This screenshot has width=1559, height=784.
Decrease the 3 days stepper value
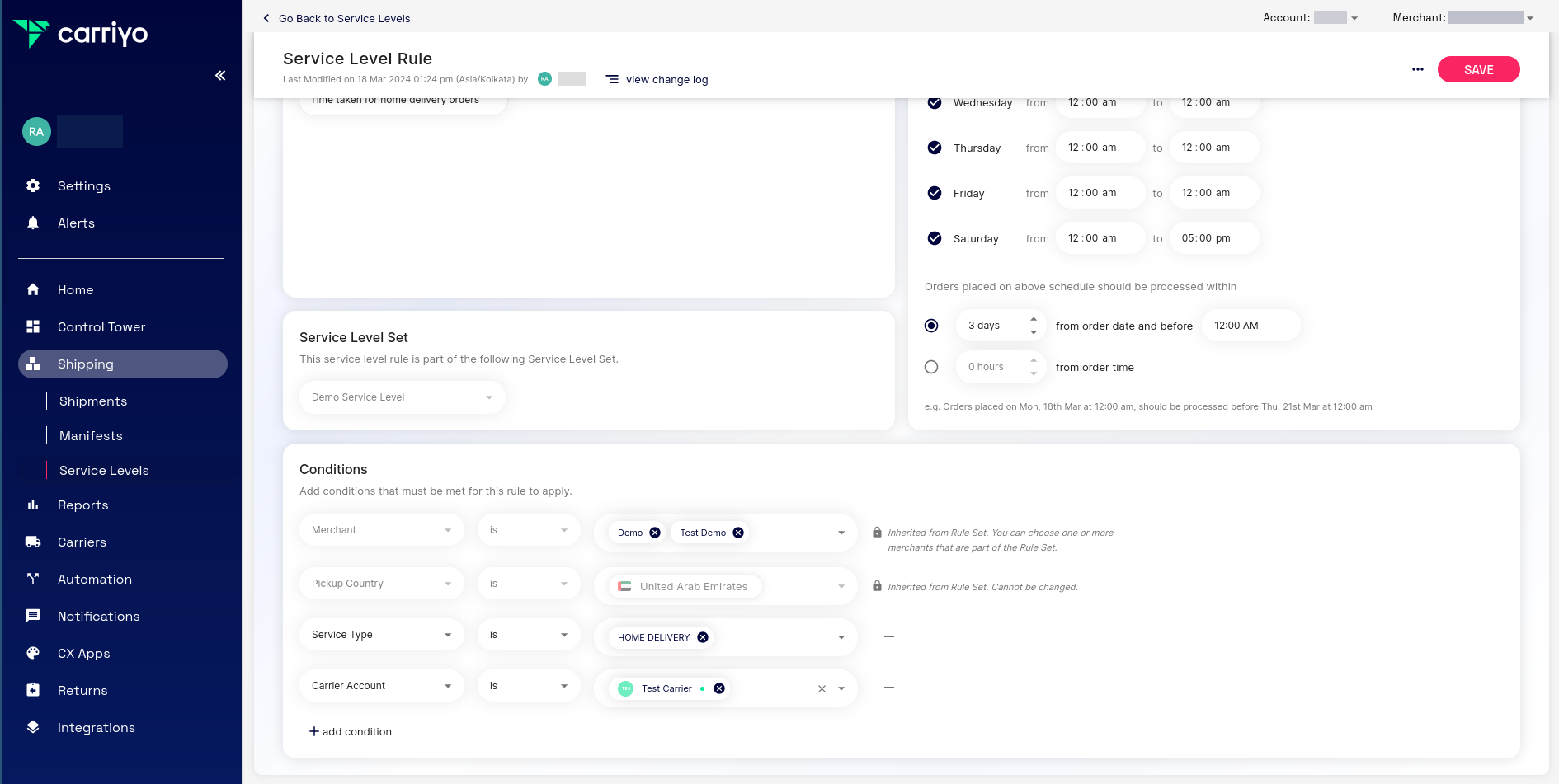[1034, 332]
